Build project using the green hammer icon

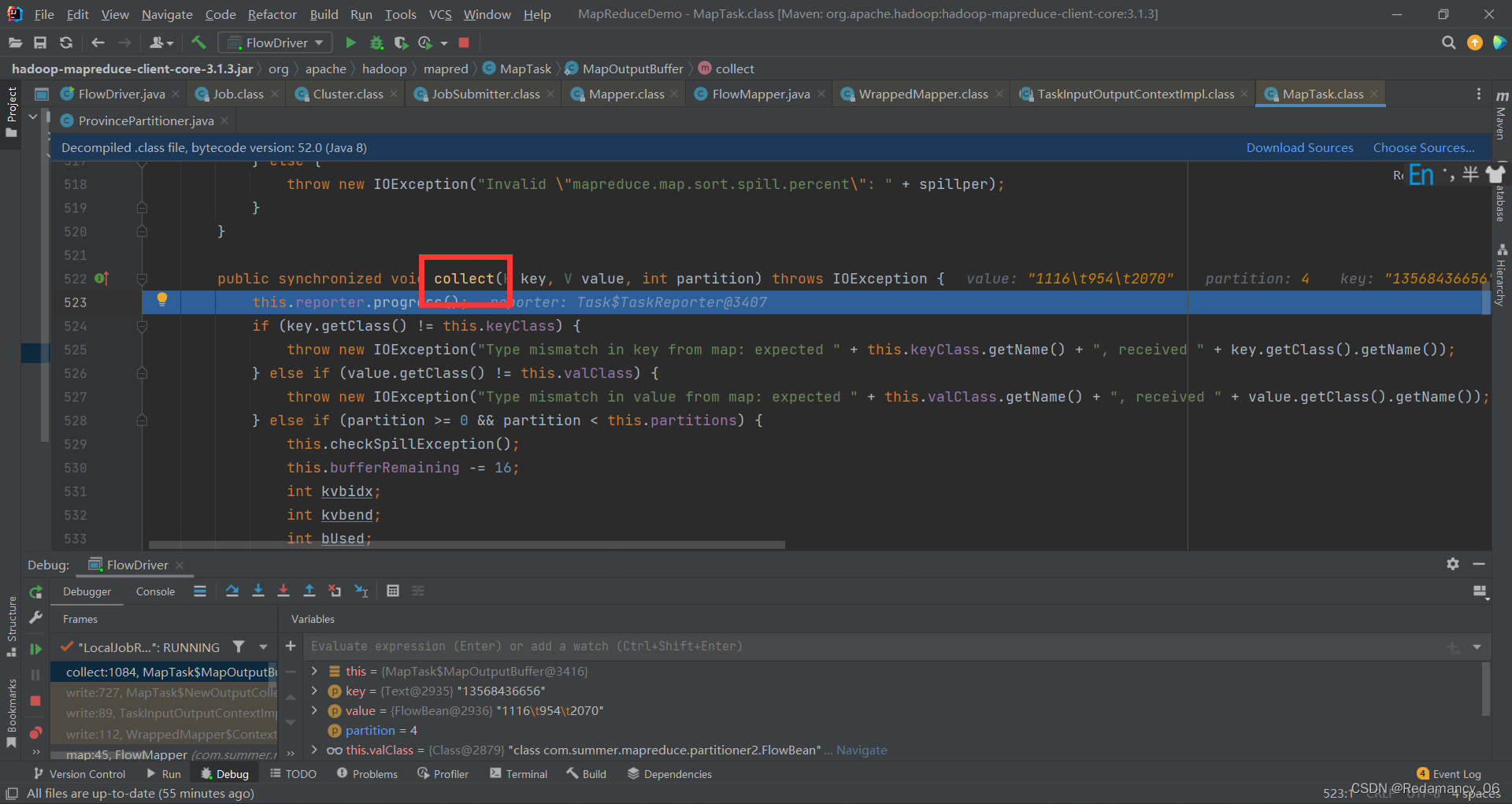tap(198, 43)
